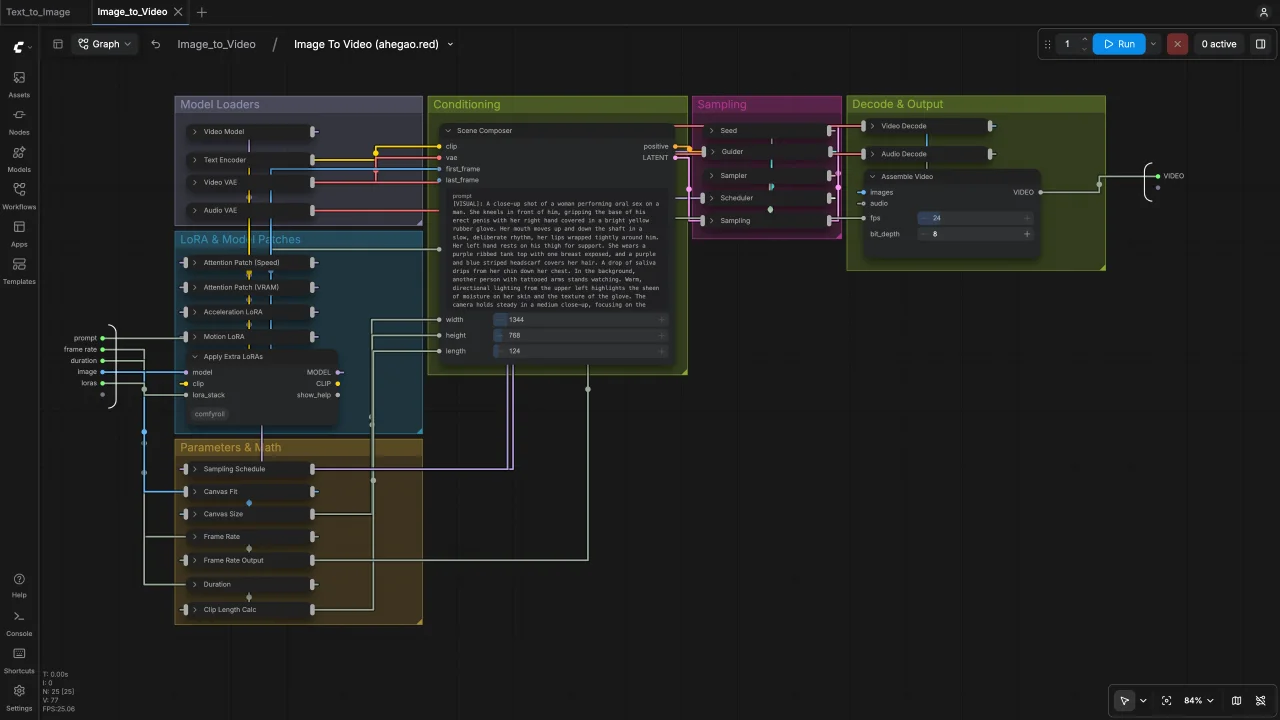
Task: Click the fps value field
Action: pos(976,218)
